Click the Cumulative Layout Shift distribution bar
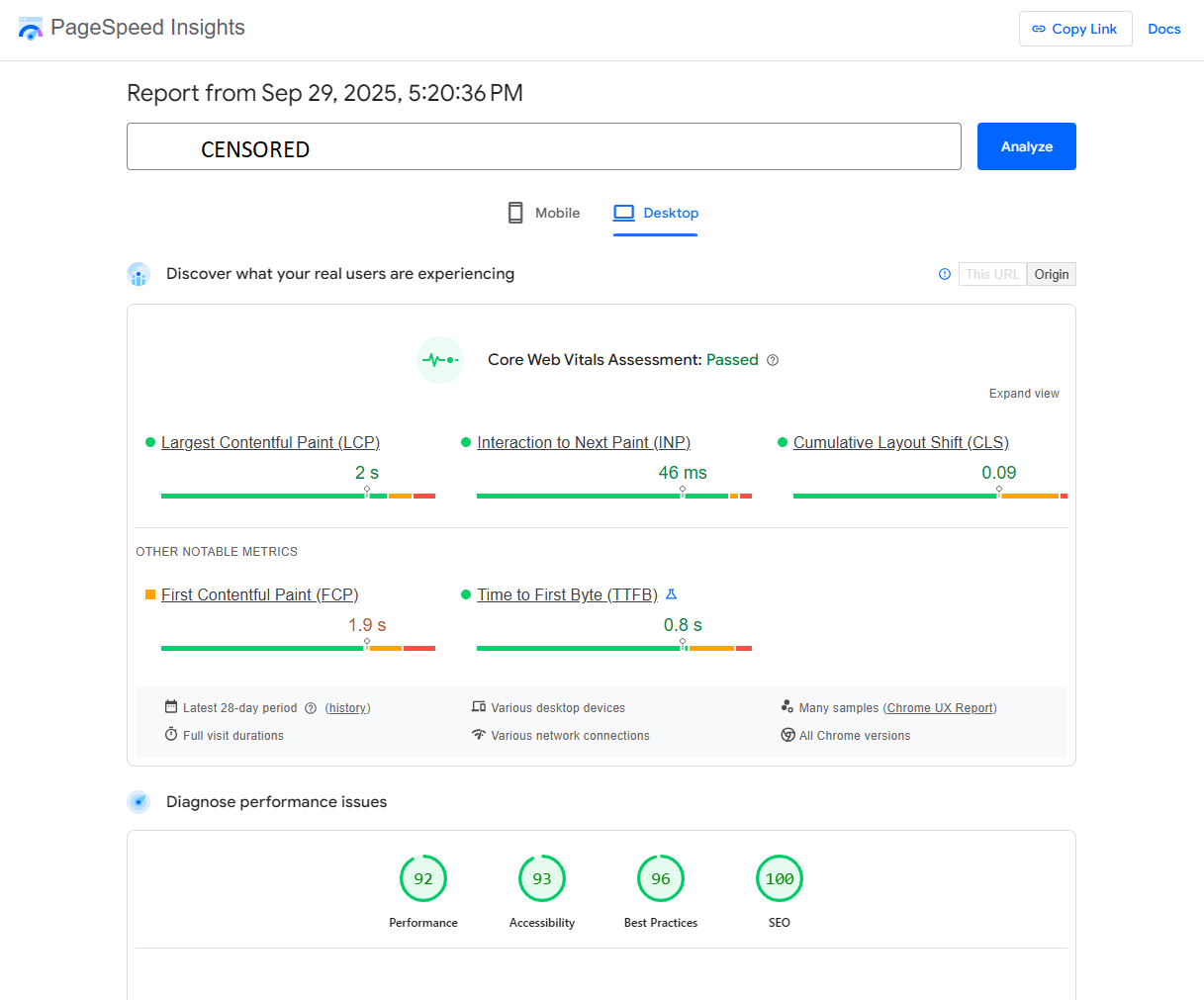Image resolution: width=1204 pixels, height=1000 pixels. pyautogui.click(x=930, y=496)
